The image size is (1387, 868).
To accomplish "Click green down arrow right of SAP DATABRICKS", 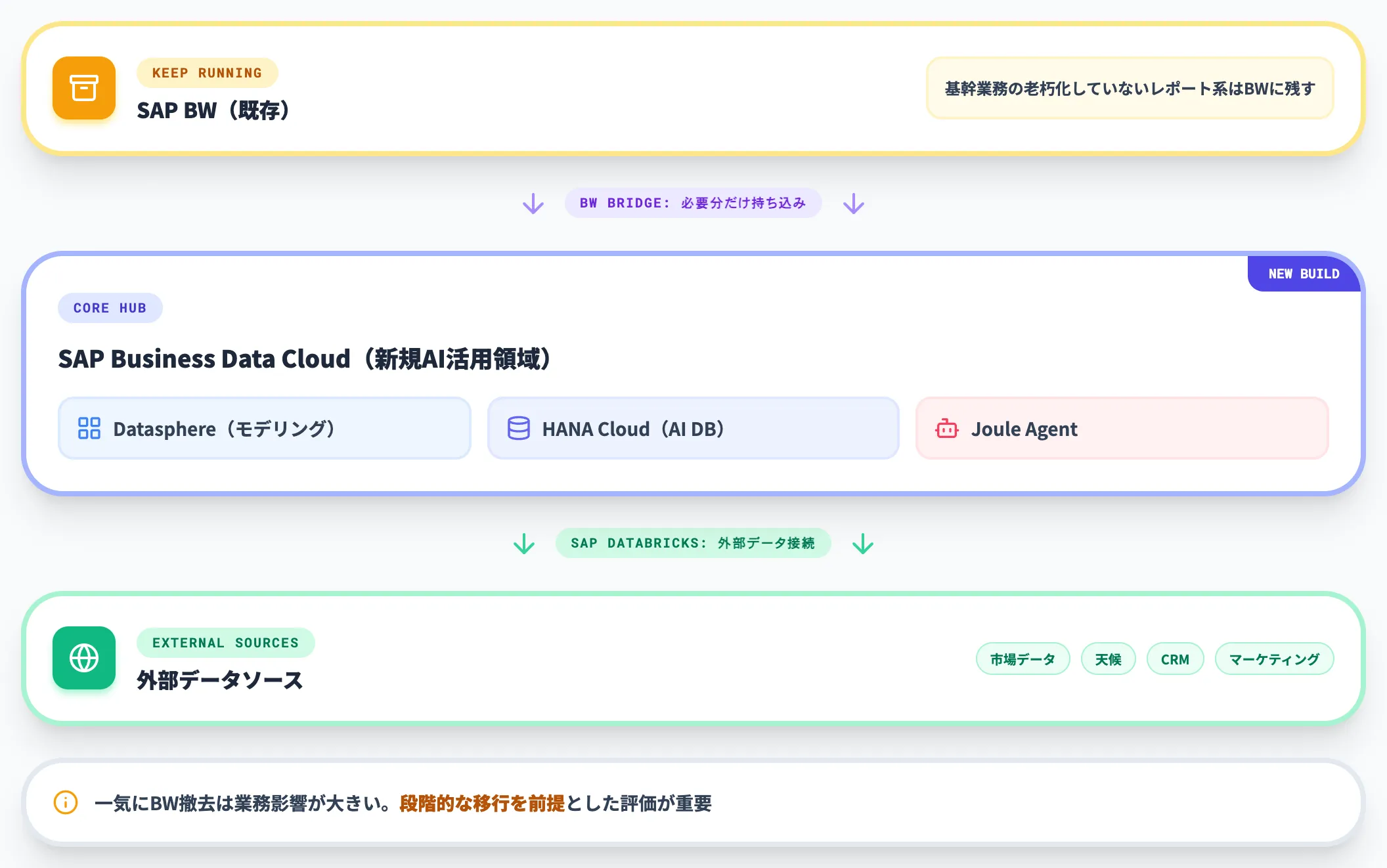I will 863,544.
